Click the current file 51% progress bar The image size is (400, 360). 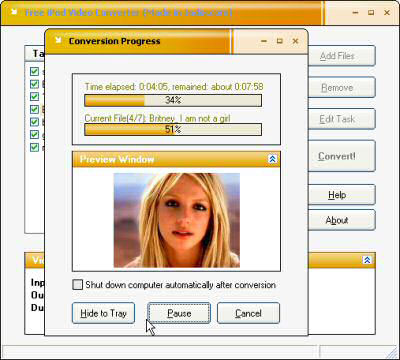[x=173, y=130]
